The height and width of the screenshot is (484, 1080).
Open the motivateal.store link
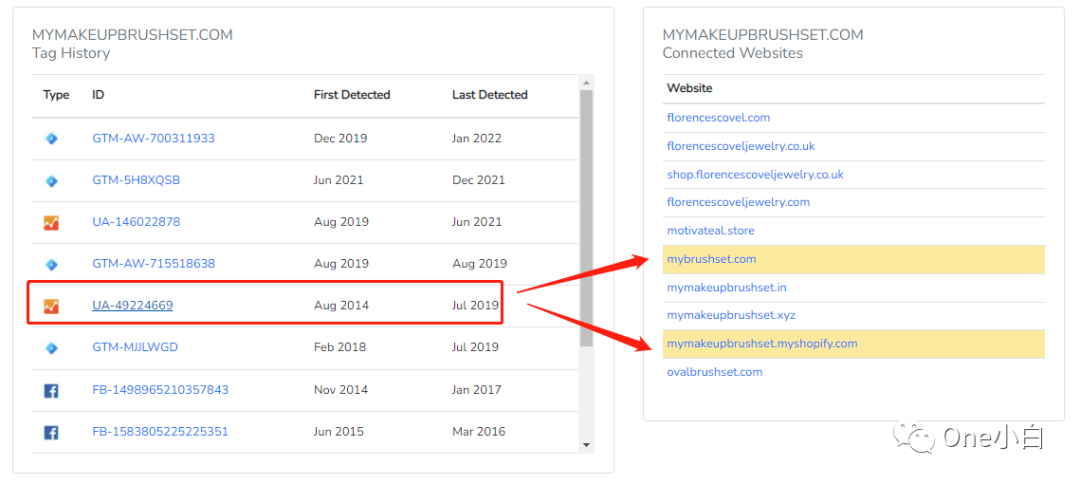pos(711,231)
